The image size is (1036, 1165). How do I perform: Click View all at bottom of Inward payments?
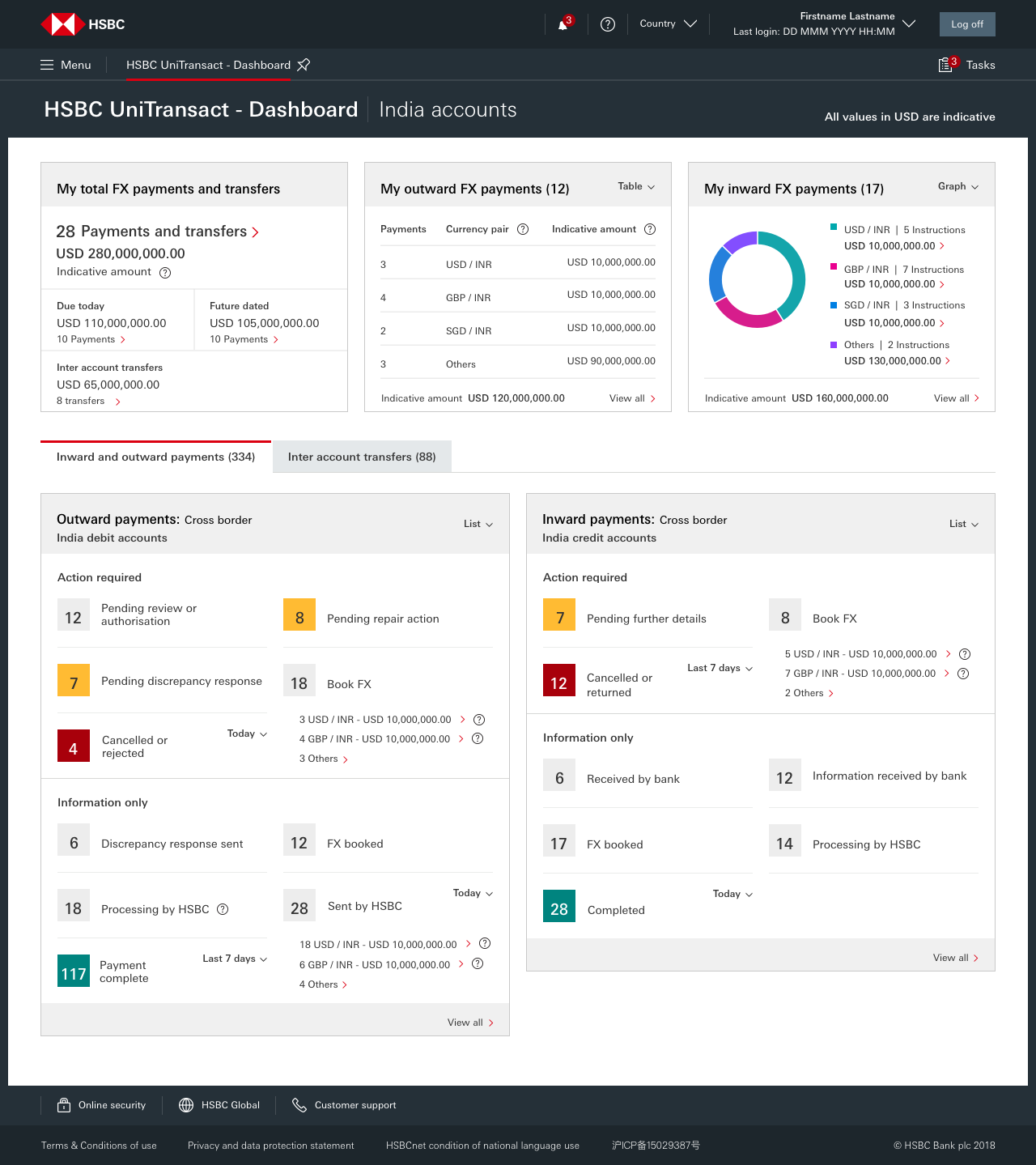coord(956,958)
